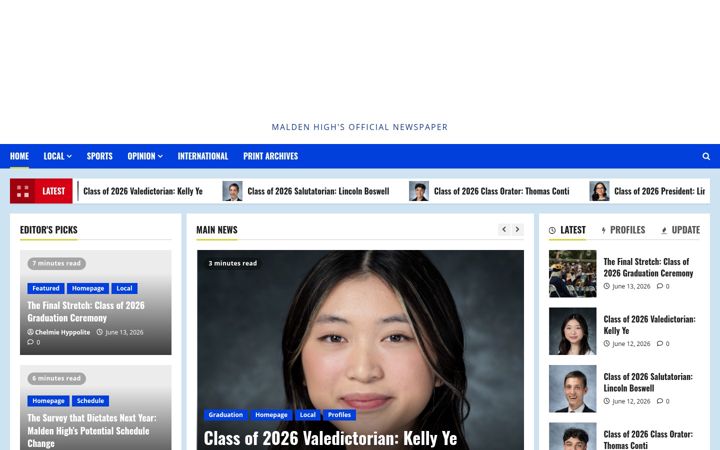Click Schedule tag on Survey article card
Image resolution: width=720 pixels, height=450 pixels.
pos(90,401)
